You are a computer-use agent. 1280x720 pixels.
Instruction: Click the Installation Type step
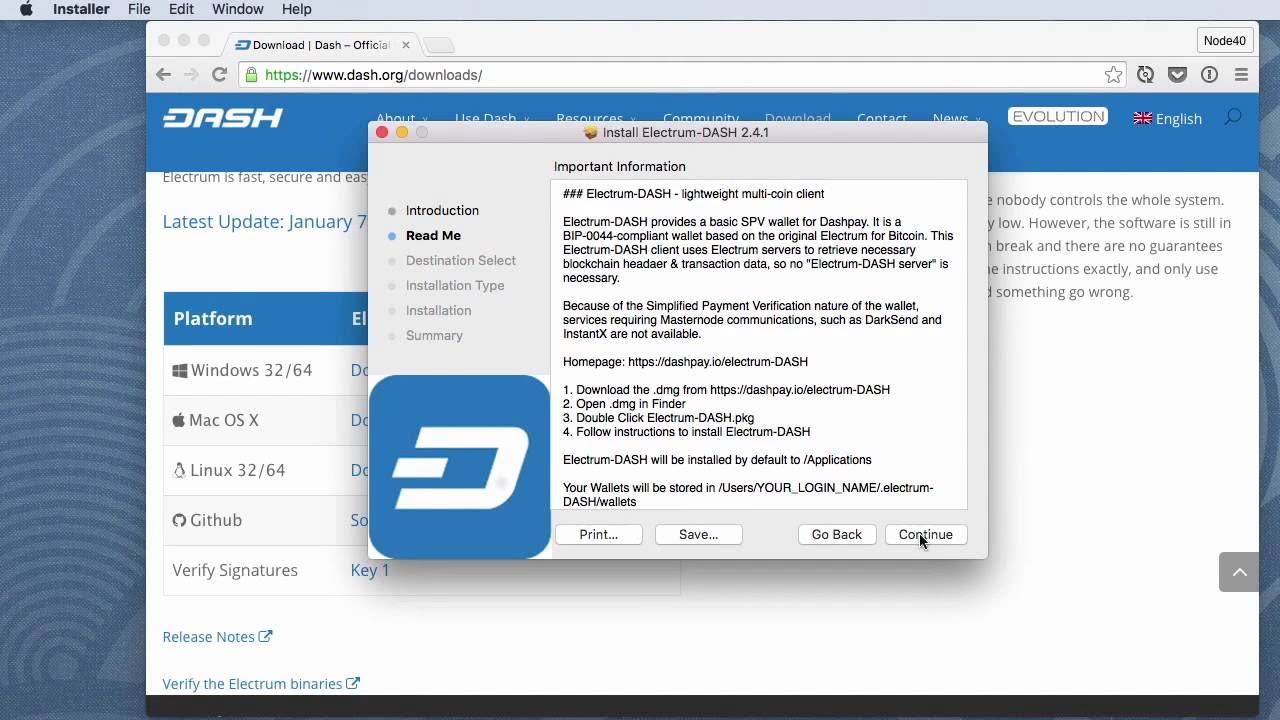tap(455, 285)
